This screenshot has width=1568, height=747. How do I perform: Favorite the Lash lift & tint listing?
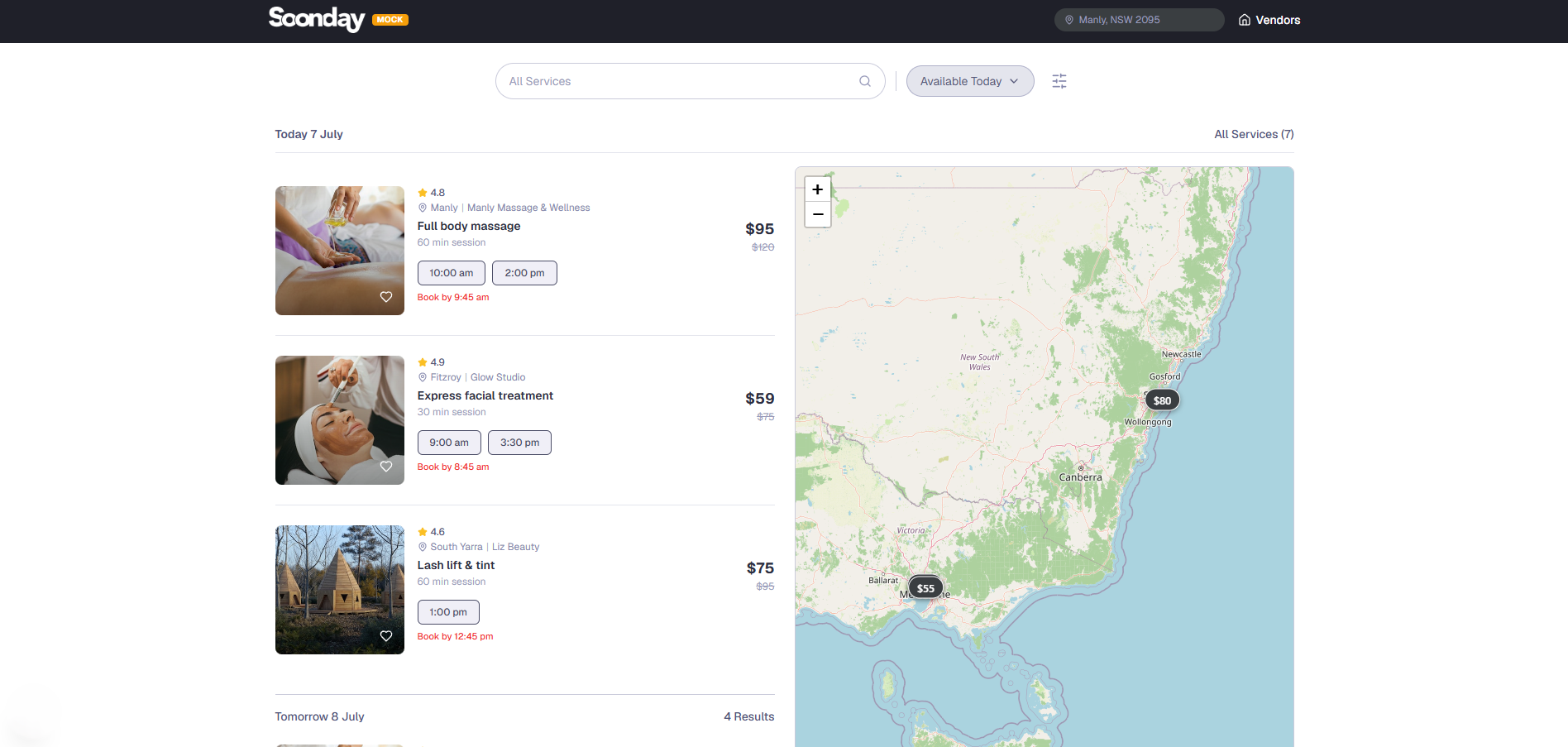click(x=386, y=636)
